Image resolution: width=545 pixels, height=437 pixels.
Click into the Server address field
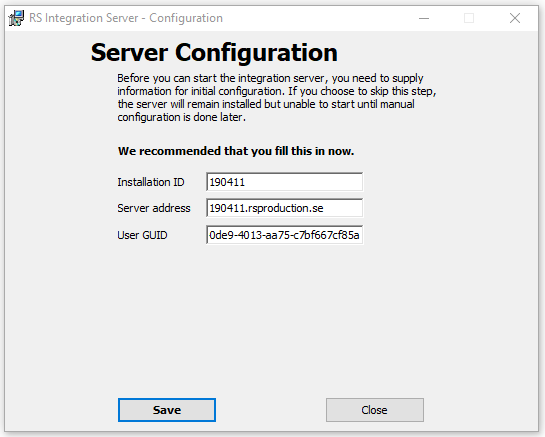284,208
